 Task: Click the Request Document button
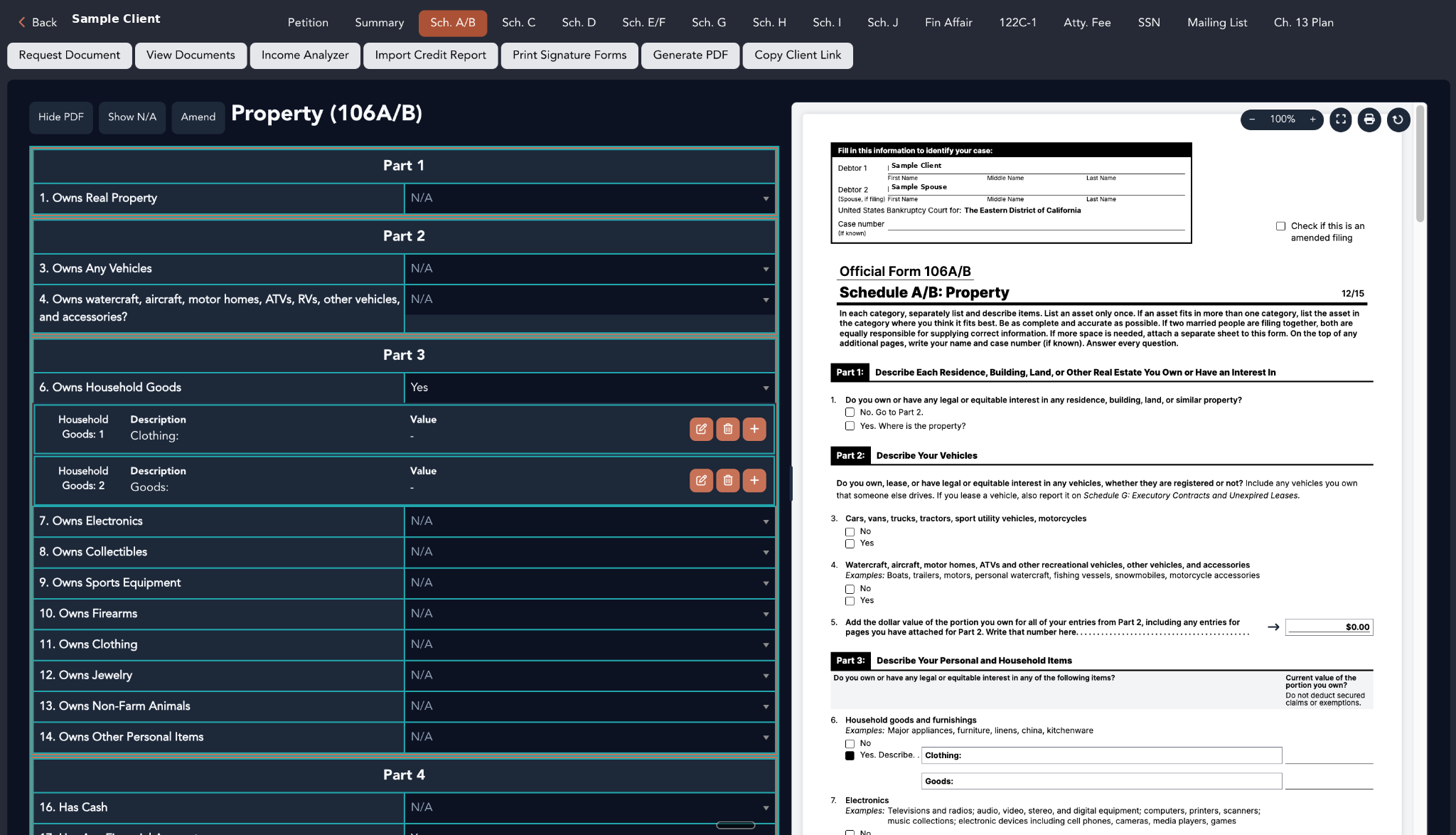(70, 55)
